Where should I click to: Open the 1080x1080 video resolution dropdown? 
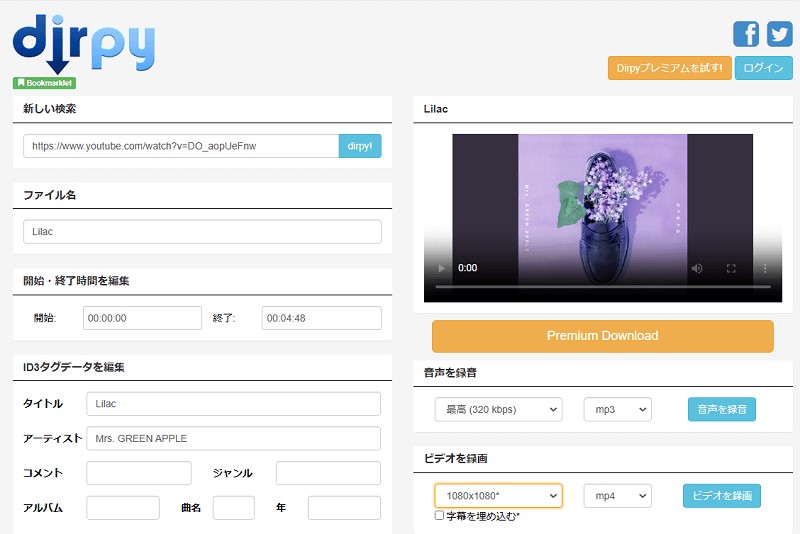(498, 496)
